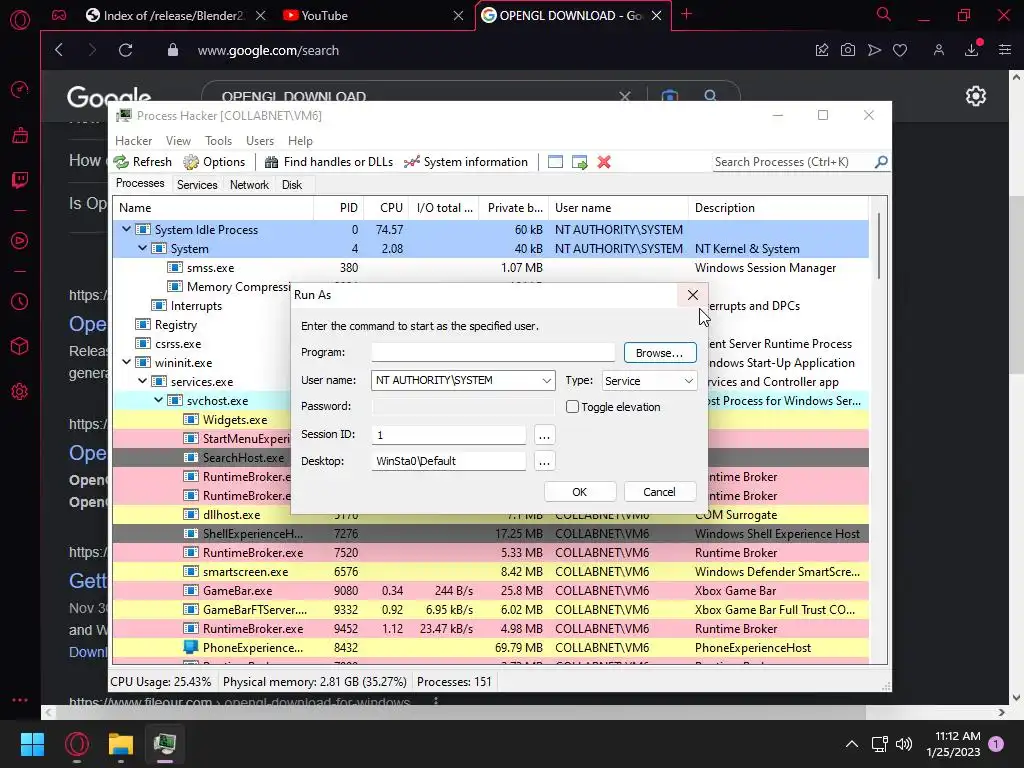Collapse the services.exe tree node
Screen dimensions: 1024x768
pyautogui.click(x=142, y=381)
